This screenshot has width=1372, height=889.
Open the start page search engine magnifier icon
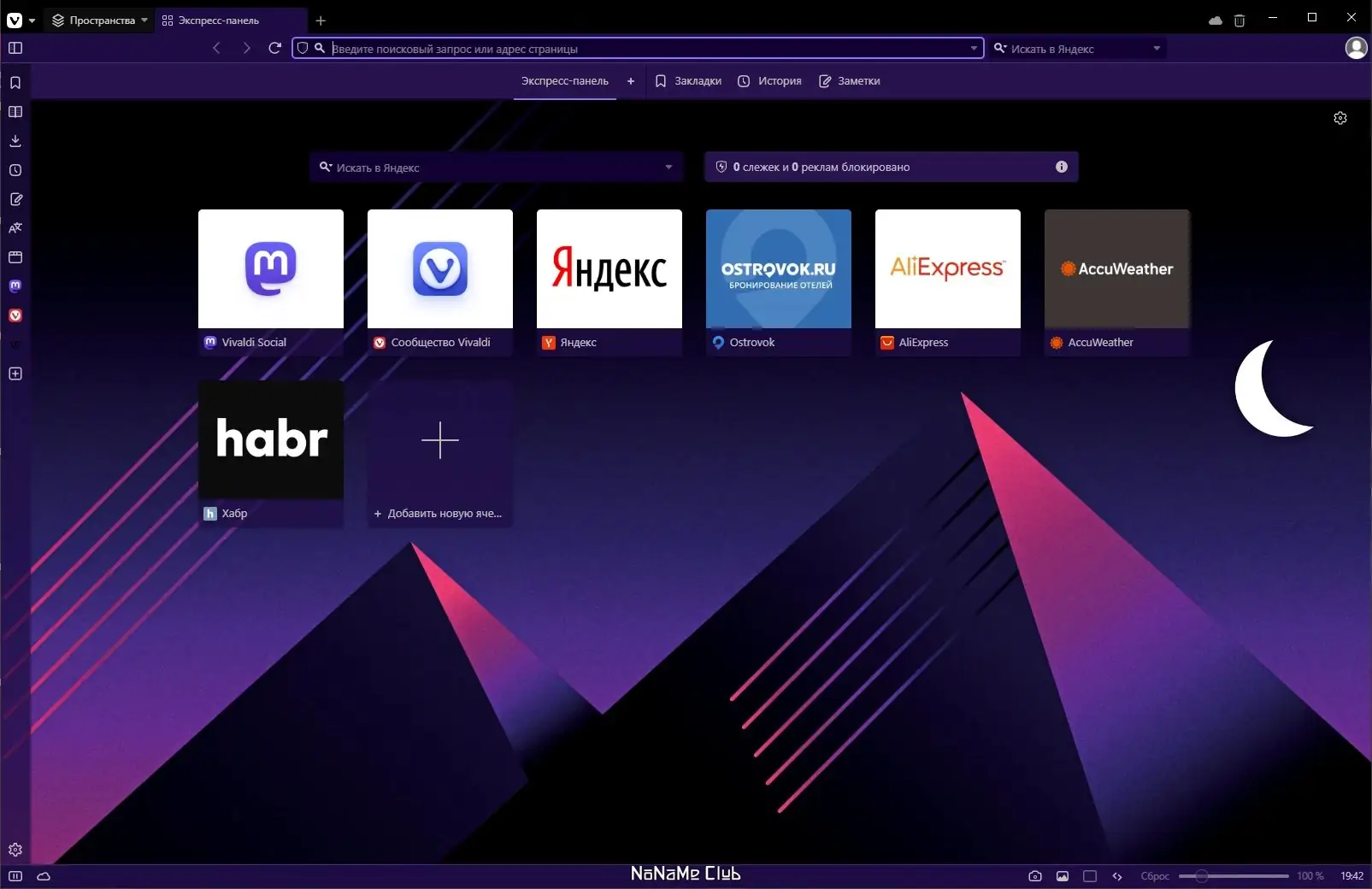pyautogui.click(x=326, y=168)
